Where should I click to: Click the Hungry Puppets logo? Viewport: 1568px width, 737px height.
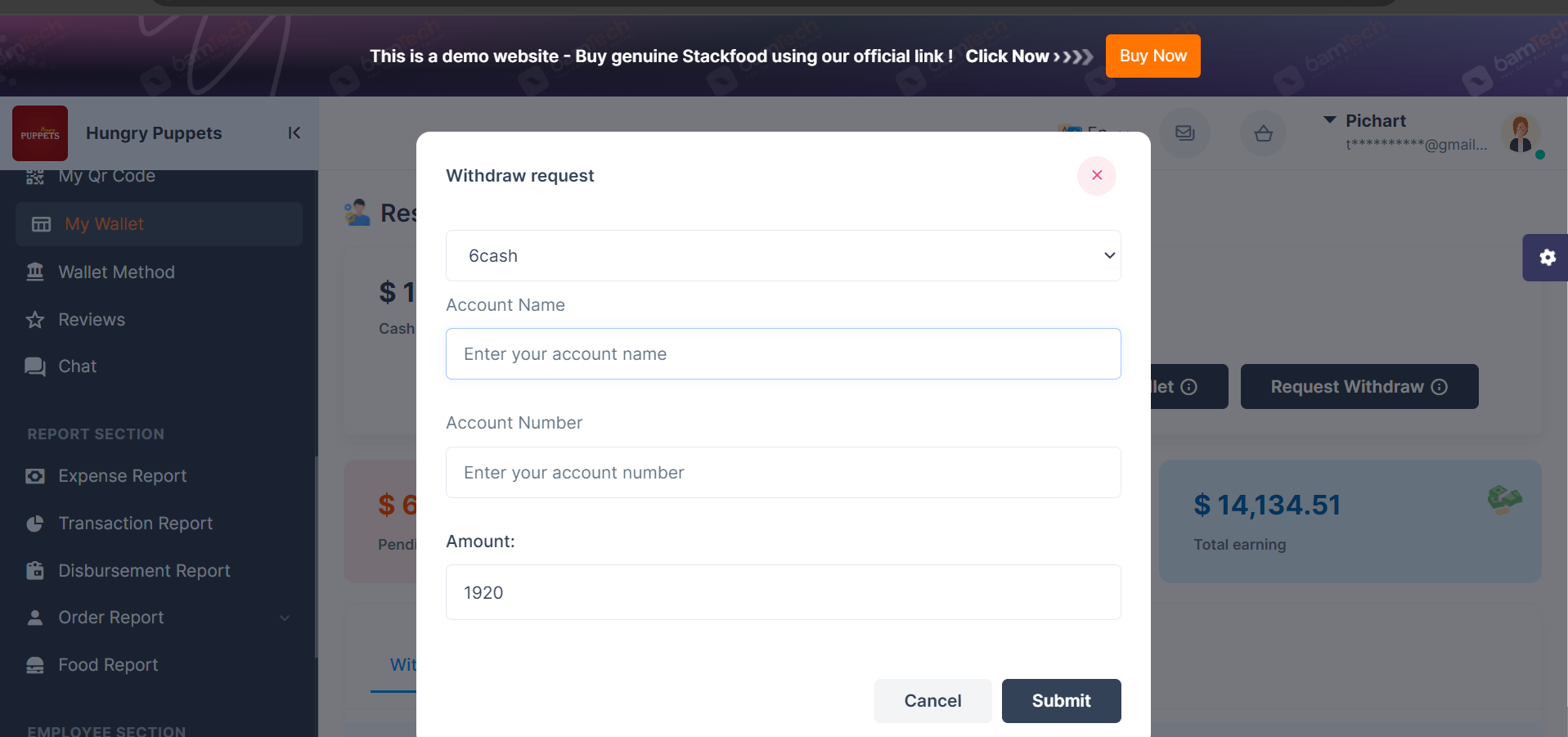pyautogui.click(x=40, y=133)
